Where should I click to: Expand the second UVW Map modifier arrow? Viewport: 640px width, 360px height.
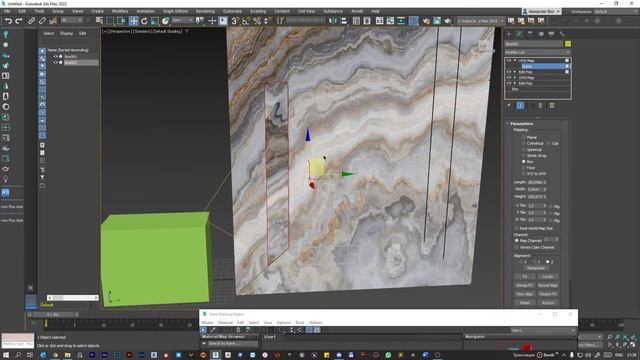(x=515, y=78)
